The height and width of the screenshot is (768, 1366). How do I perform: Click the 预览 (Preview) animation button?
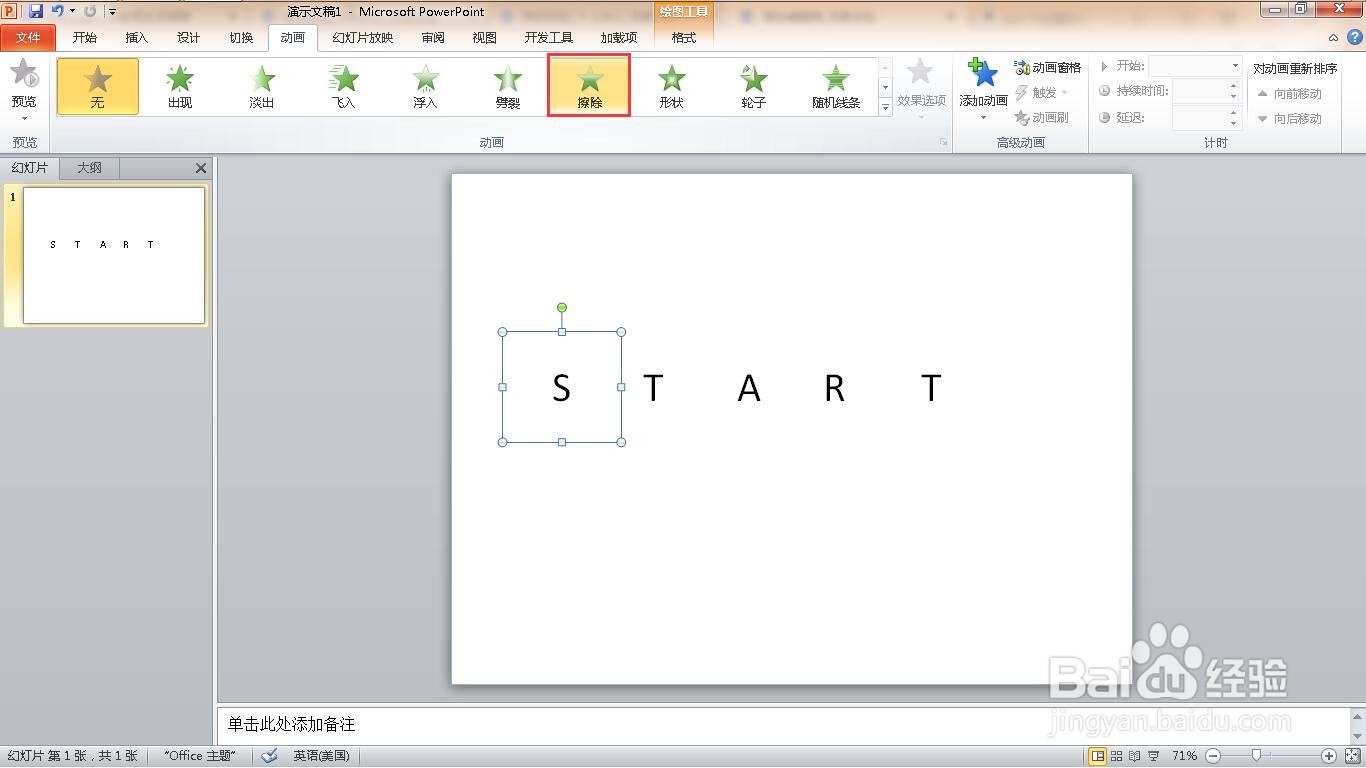pyautogui.click(x=24, y=90)
